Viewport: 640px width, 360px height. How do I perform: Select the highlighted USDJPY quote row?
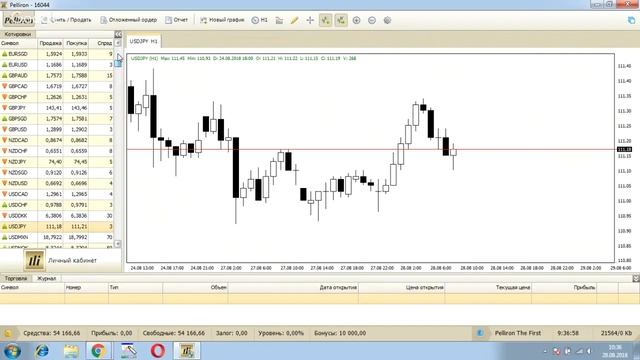(x=57, y=227)
